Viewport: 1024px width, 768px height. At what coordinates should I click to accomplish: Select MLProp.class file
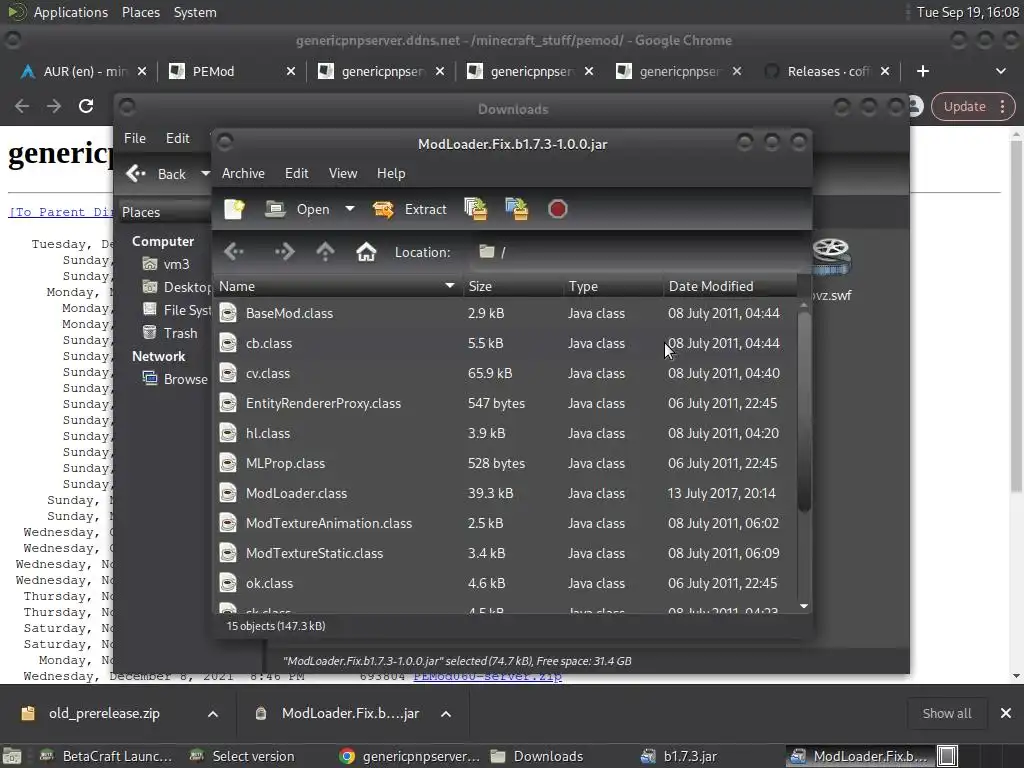[x=505, y=464]
